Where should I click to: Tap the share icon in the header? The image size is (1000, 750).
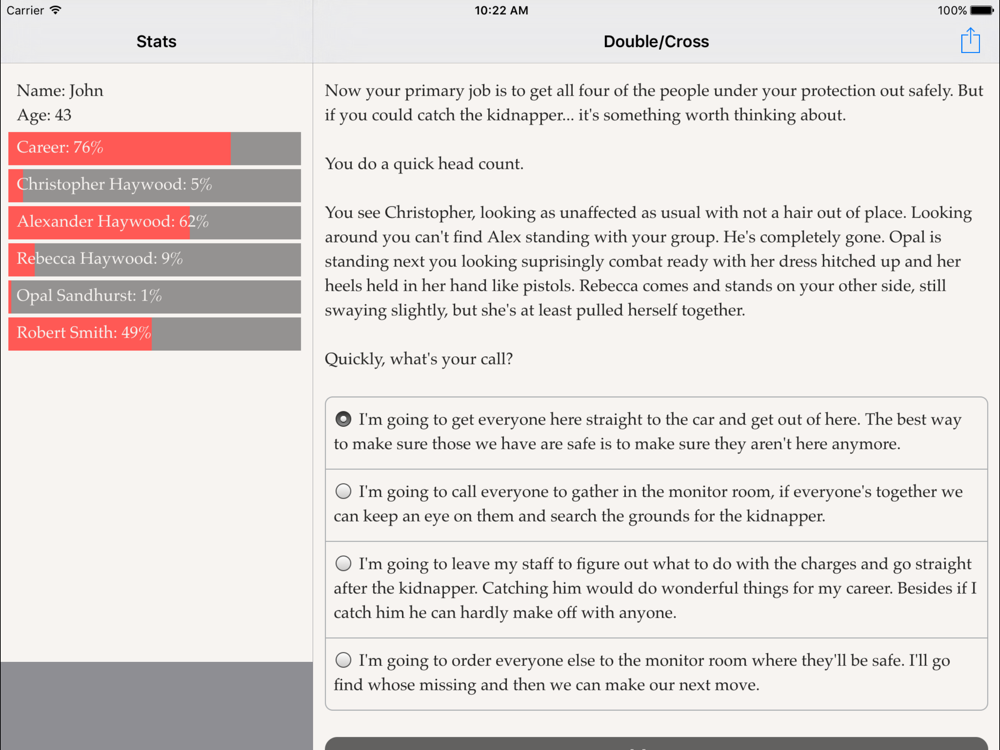(x=970, y=41)
